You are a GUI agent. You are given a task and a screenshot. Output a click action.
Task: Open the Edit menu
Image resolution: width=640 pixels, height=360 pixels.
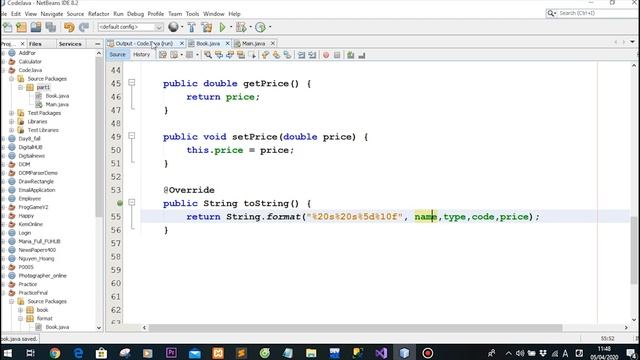point(16,14)
